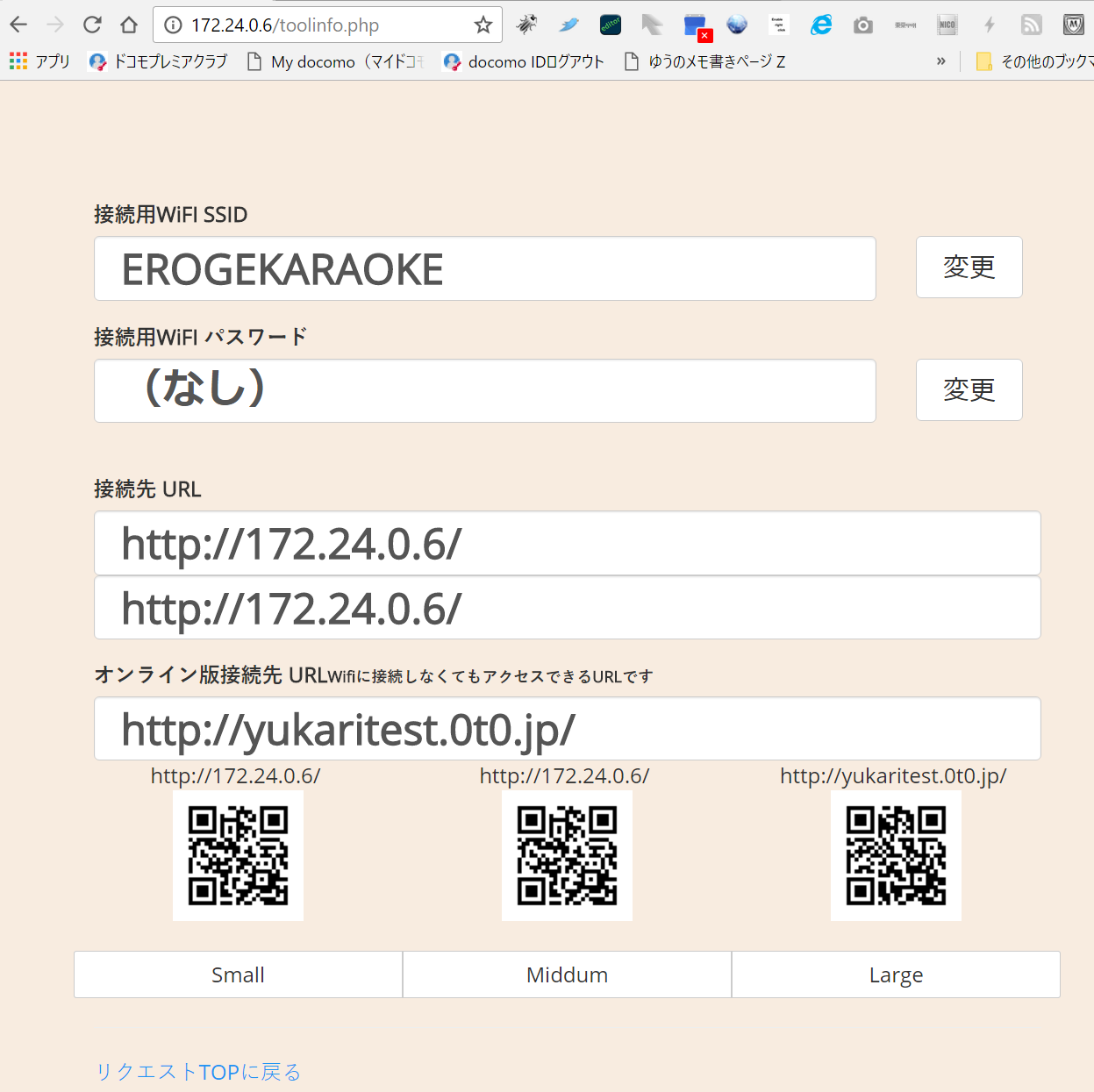1094x1092 pixels.
Task: Click the left QR code for 172.24.0.6
Action: pos(238,855)
